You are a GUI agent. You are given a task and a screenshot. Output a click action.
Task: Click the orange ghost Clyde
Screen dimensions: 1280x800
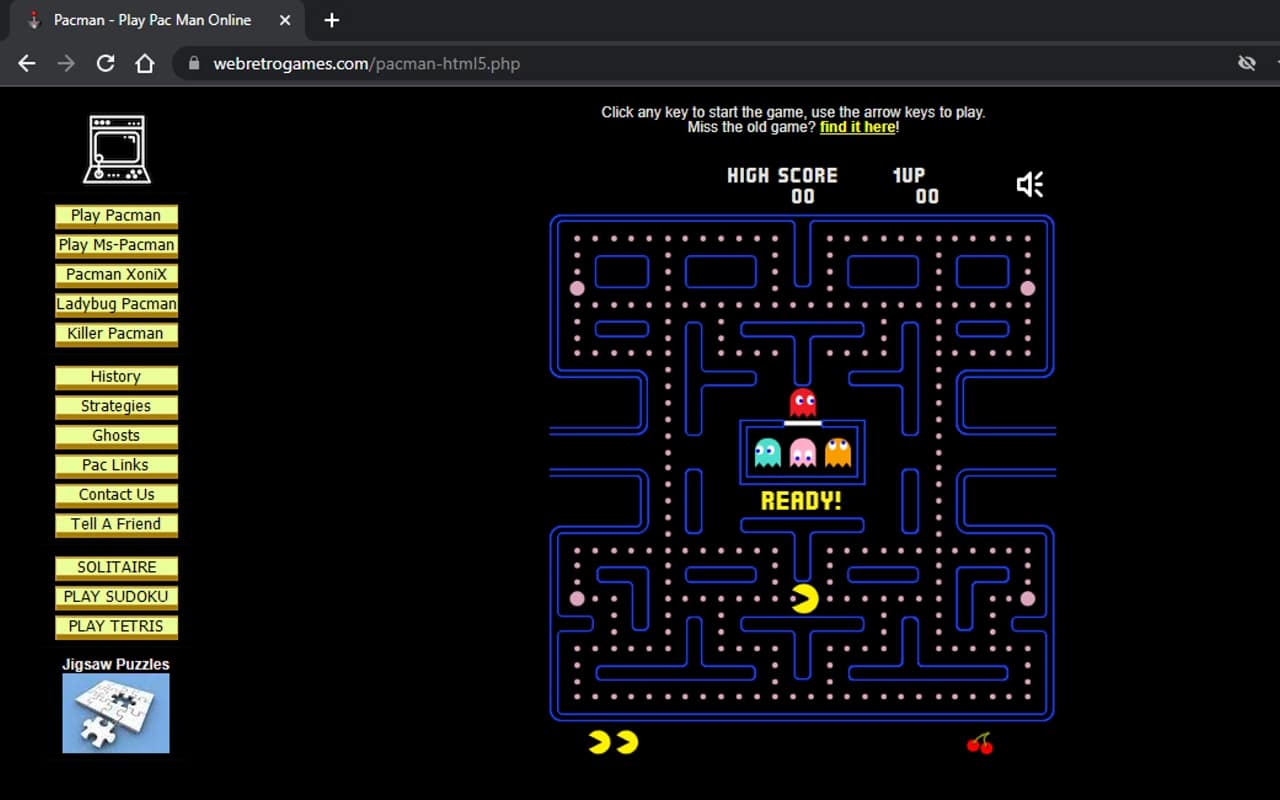coord(838,453)
